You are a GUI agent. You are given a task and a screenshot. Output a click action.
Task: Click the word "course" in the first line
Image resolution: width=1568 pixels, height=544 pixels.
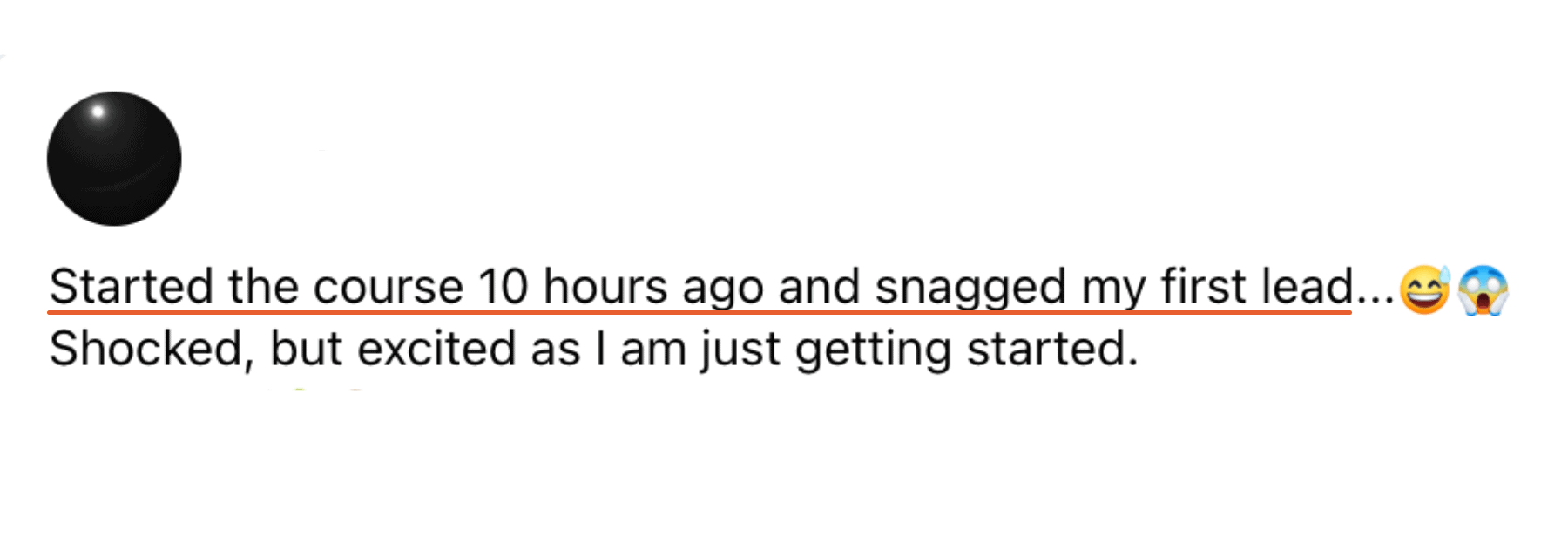[x=388, y=287]
